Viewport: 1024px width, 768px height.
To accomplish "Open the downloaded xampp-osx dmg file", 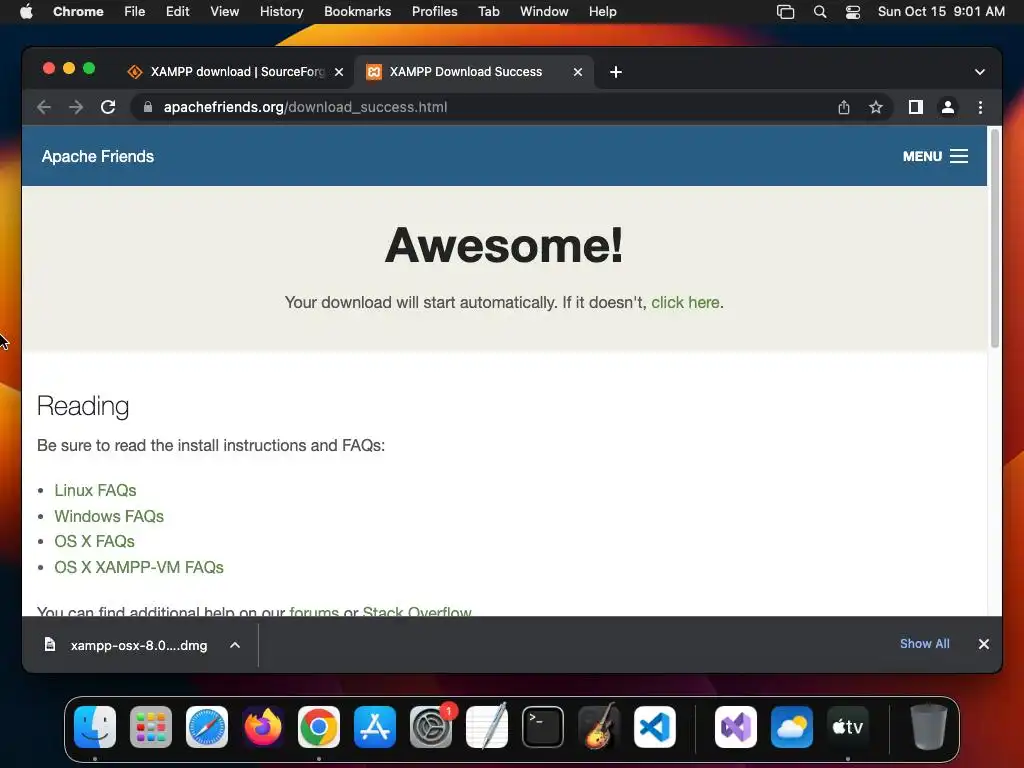I will (125, 645).
